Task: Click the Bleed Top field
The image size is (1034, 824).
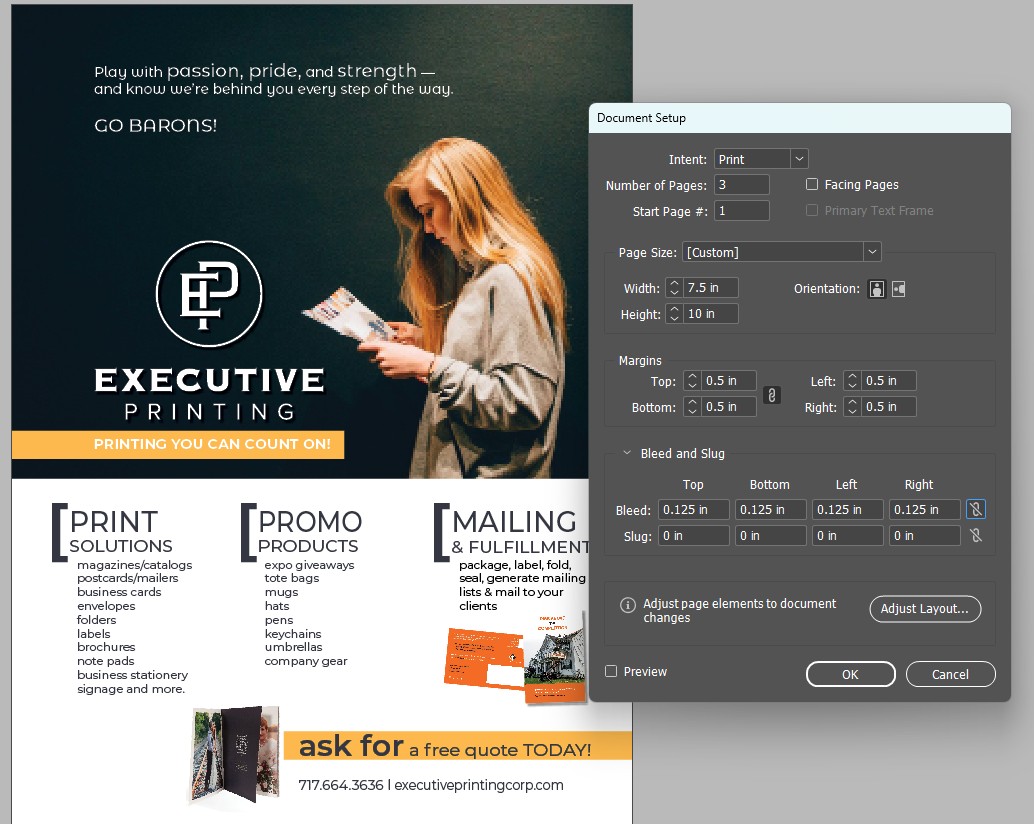Action: pos(694,510)
